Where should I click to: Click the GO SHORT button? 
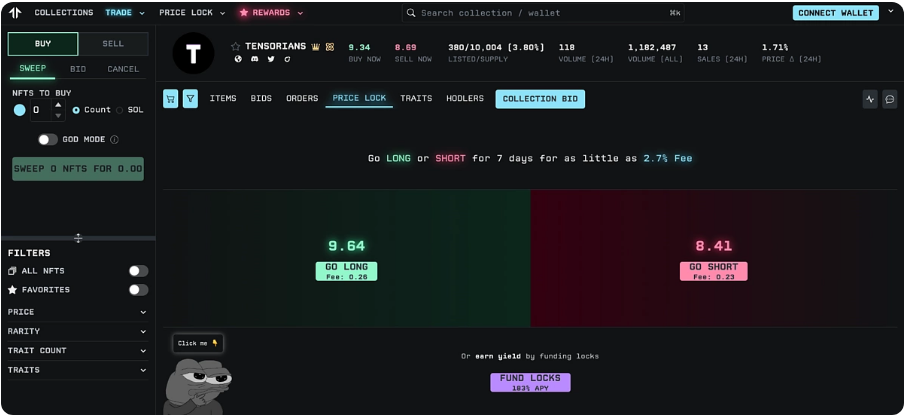tap(714, 271)
